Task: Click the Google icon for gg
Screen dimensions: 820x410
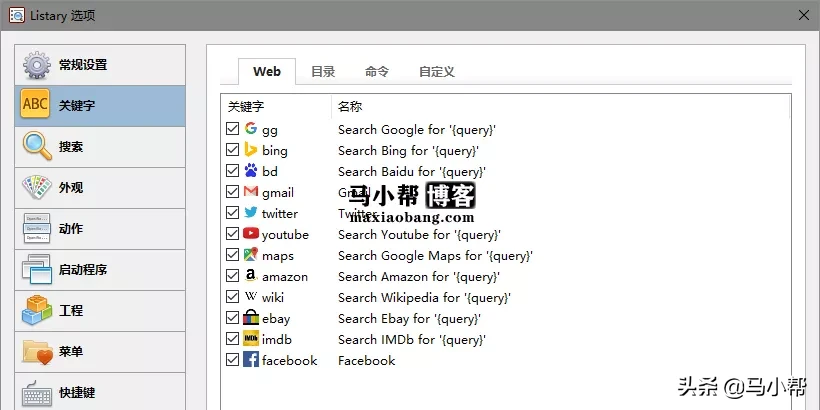Action: pyautogui.click(x=251, y=129)
